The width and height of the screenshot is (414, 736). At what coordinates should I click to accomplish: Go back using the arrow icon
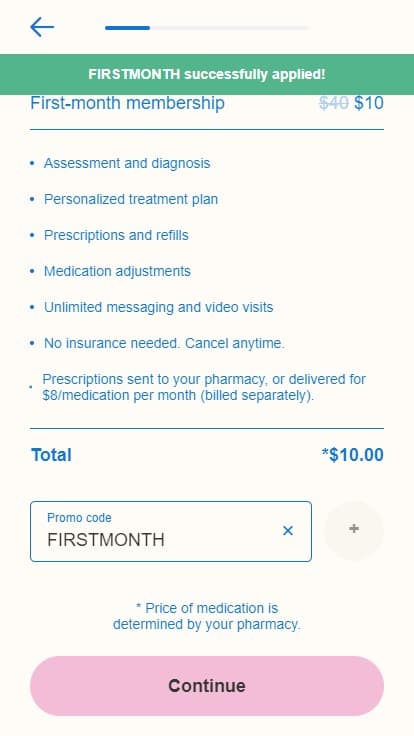(x=42, y=27)
